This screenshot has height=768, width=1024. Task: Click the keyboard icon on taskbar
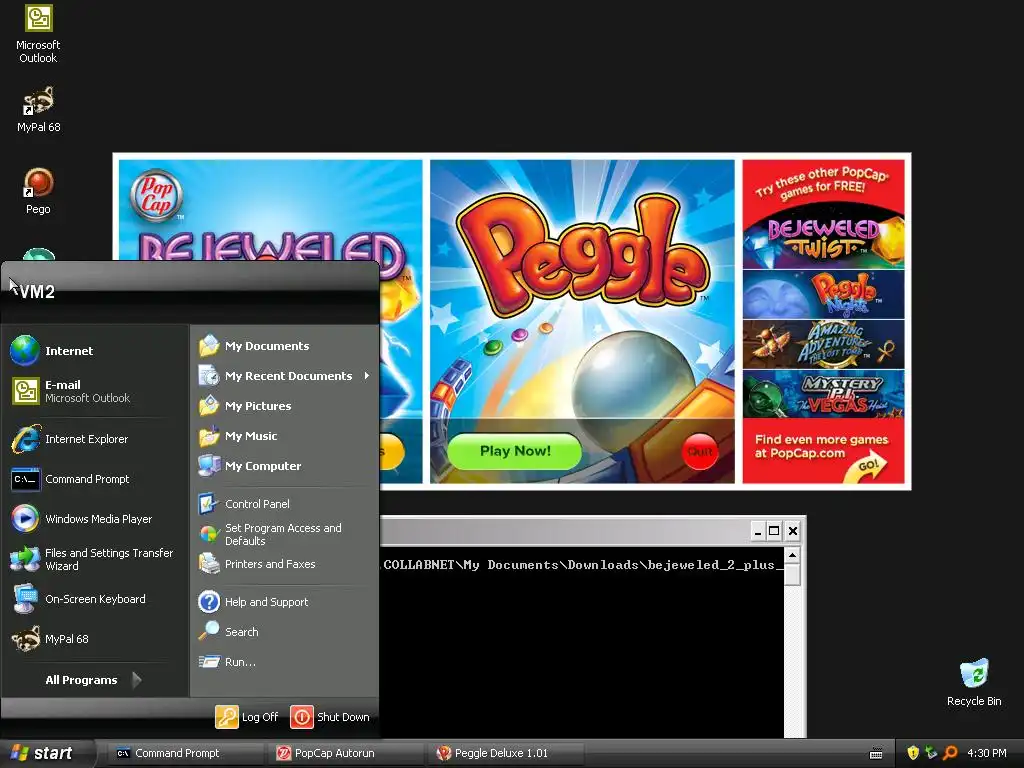point(876,754)
